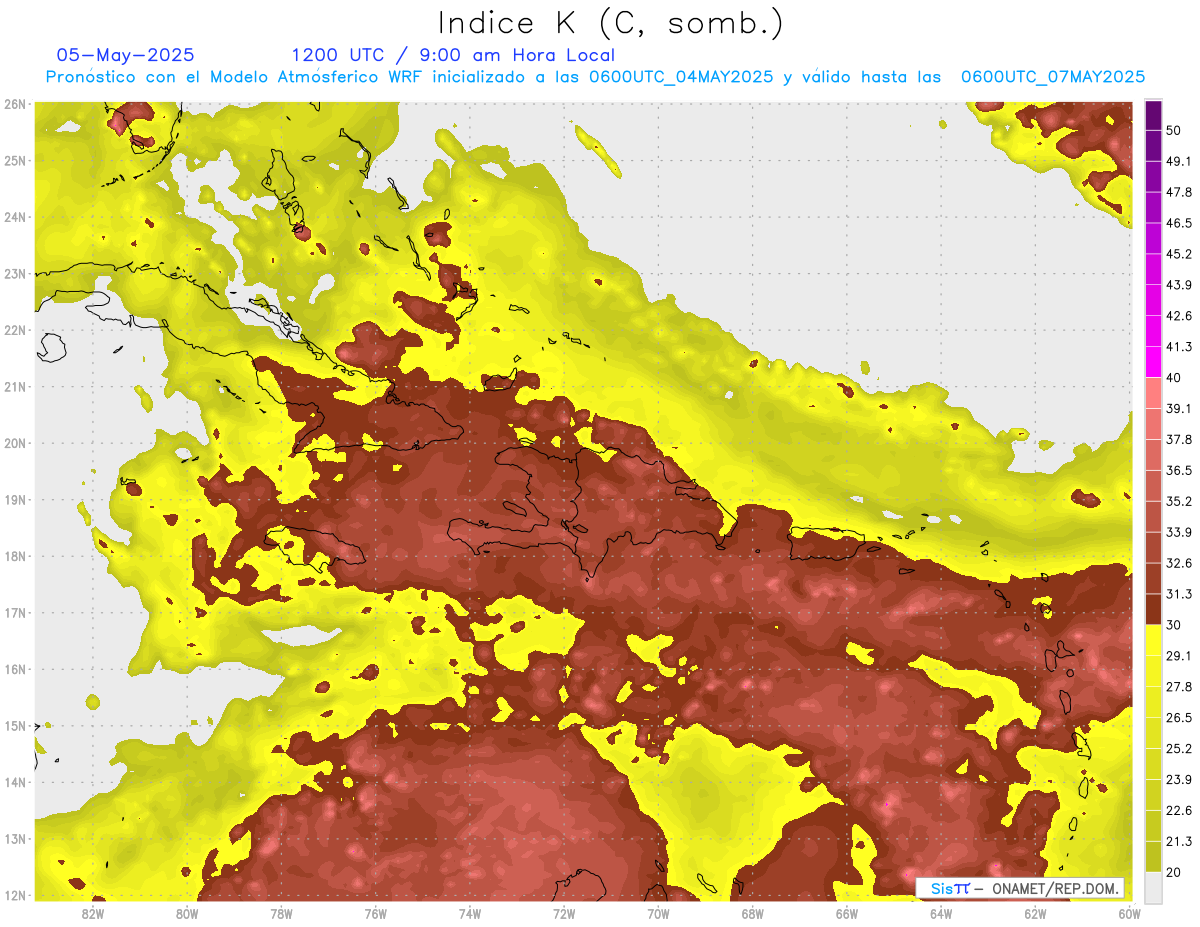Viewport: 1200px width, 927px height.
Task: Click the colorbar value '27.8'
Action: click(1179, 686)
